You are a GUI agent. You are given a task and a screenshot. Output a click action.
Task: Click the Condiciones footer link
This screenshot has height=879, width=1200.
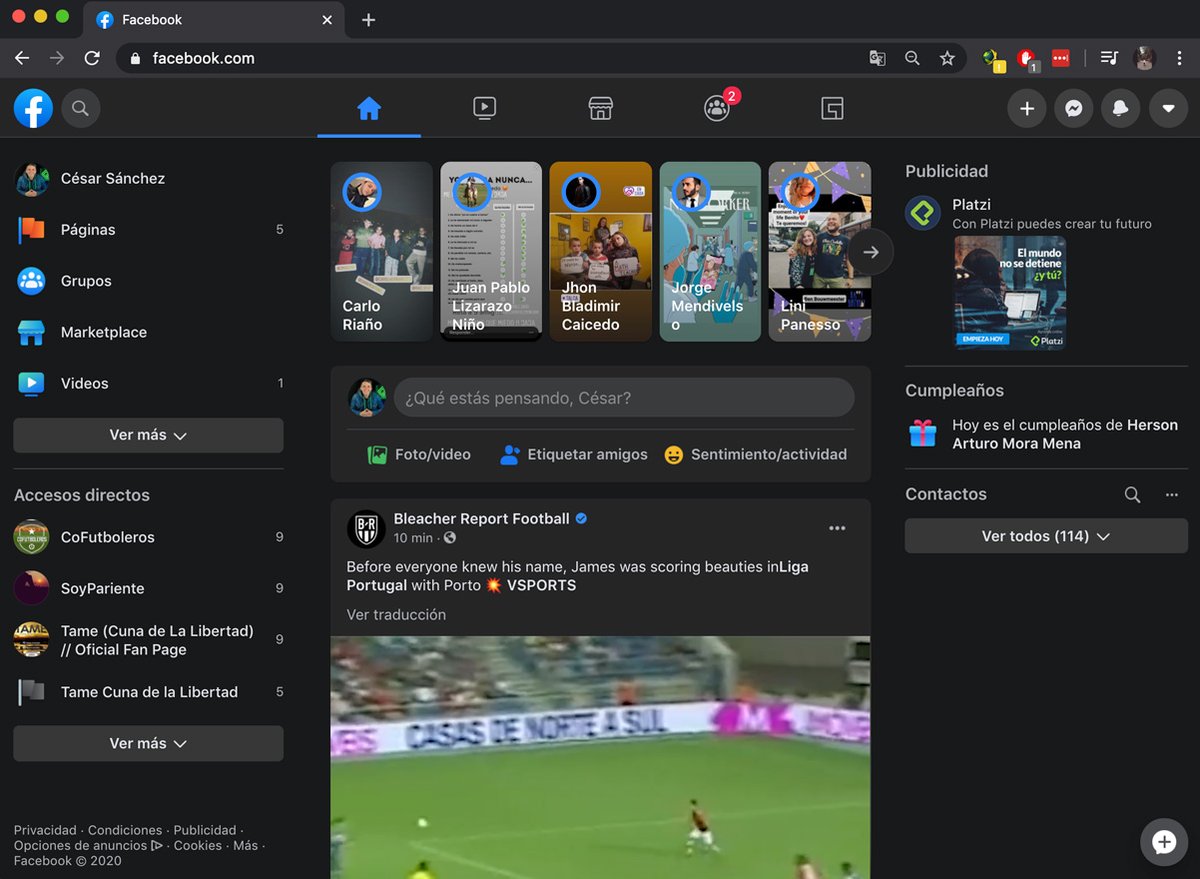tap(125, 830)
